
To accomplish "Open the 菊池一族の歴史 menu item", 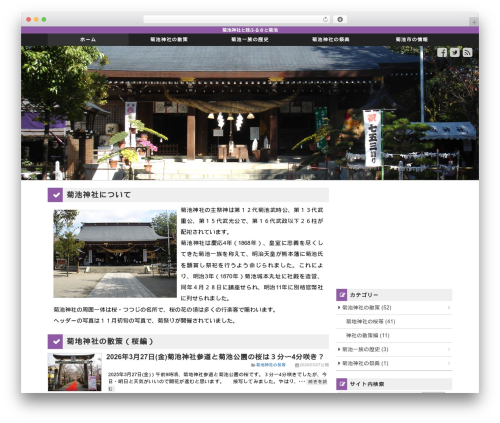I will tap(250, 39).
